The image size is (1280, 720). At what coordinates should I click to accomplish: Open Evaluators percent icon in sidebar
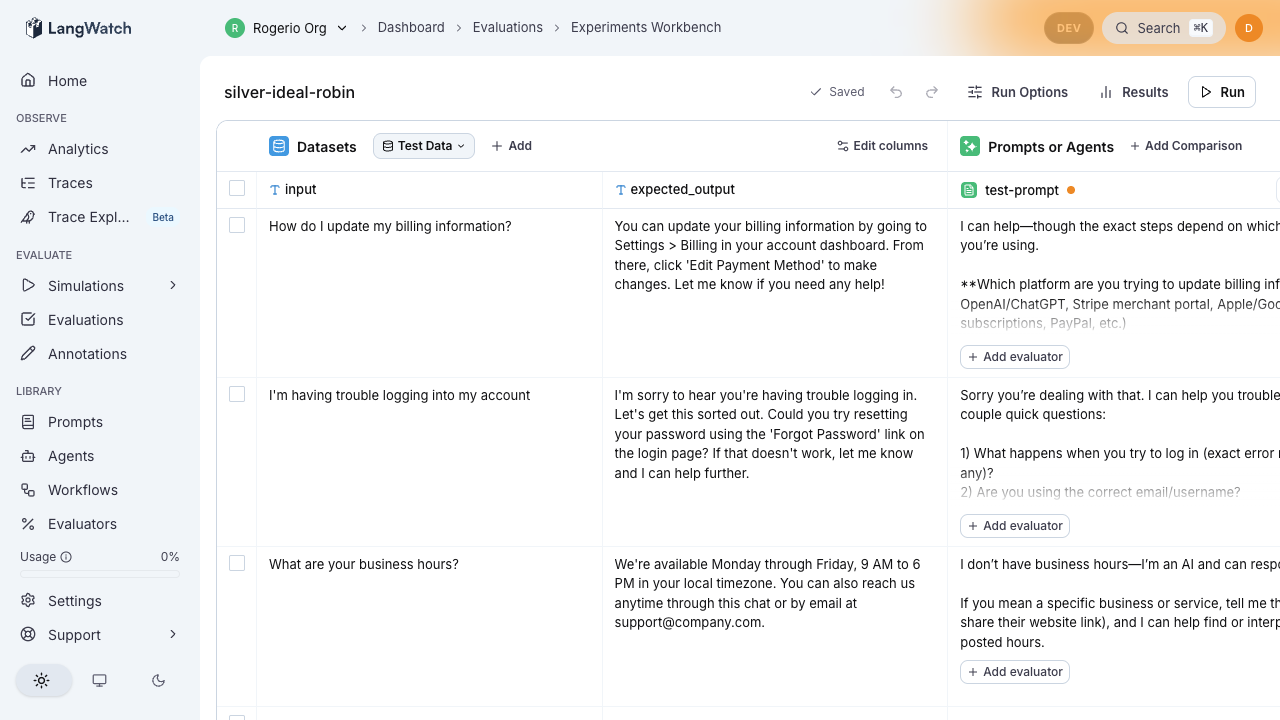pos(28,524)
